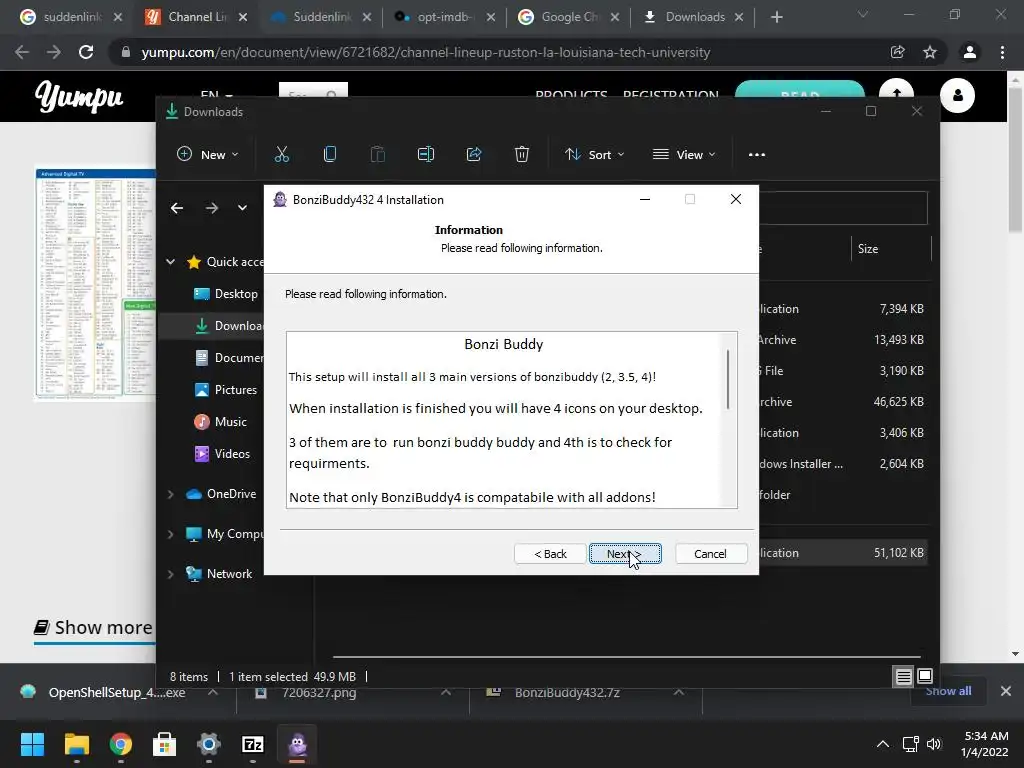Click Next in BonziBuddy installer
Screen dimensions: 1024x768
click(x=625, y=554)
